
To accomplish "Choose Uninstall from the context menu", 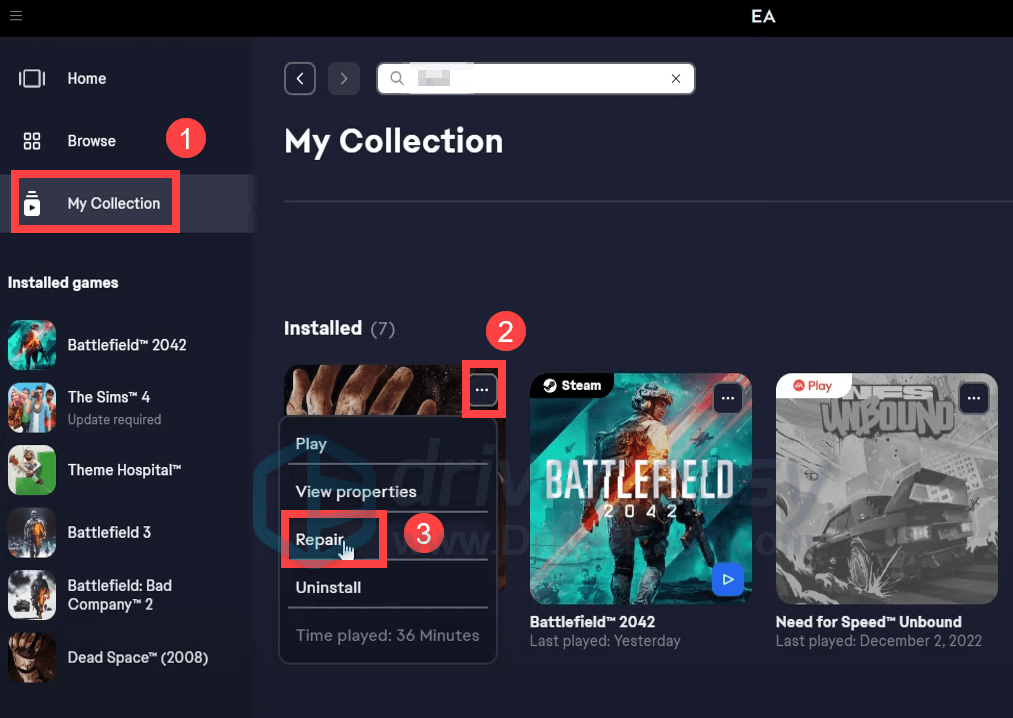I will click(x=328, y=588).
